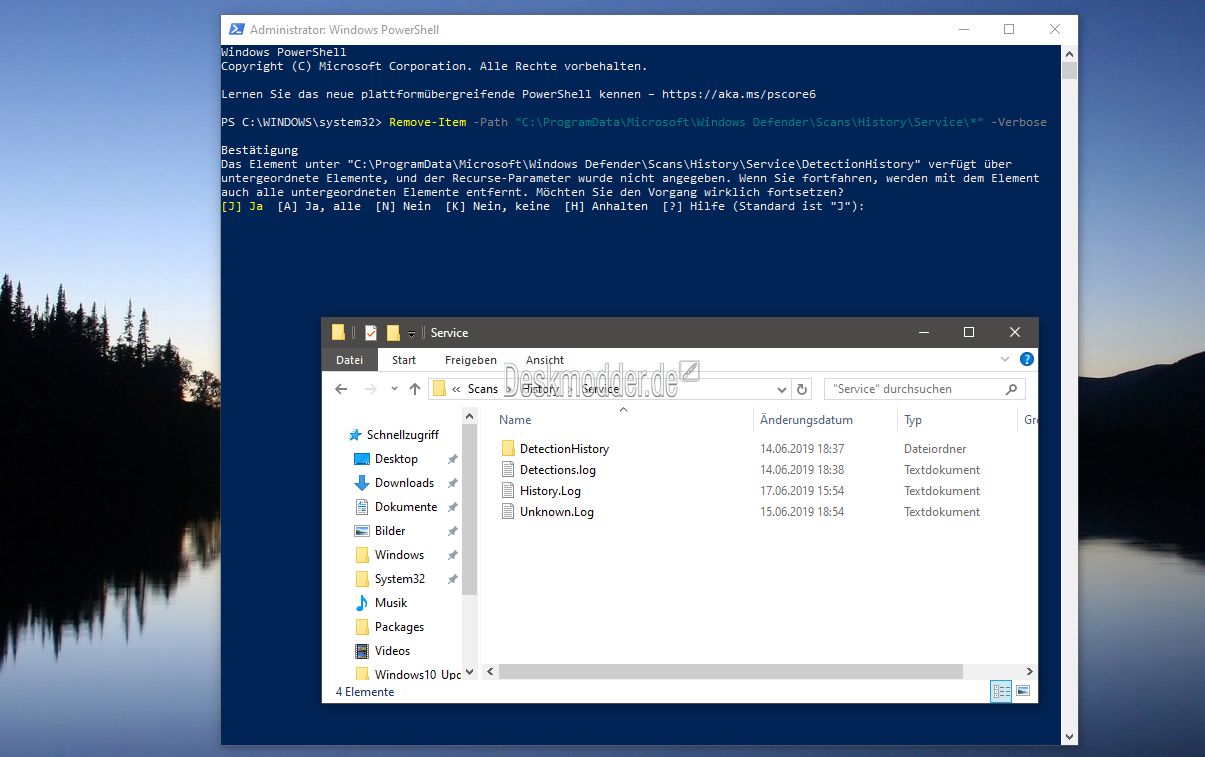Image resolution: width=1205 pixels, height=757 pixels.
Task: Open the Customize Quick Access Toolbar dropdown
Action: coord(411,334)
